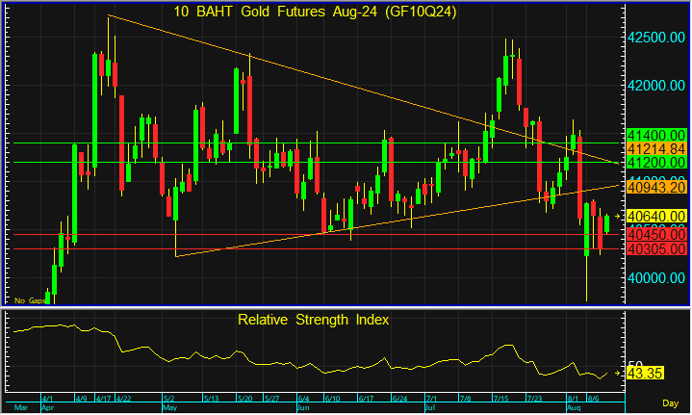Click the Aug month label on time axis
This screenshot has height=415, width=692.
(x=573, y=408)
